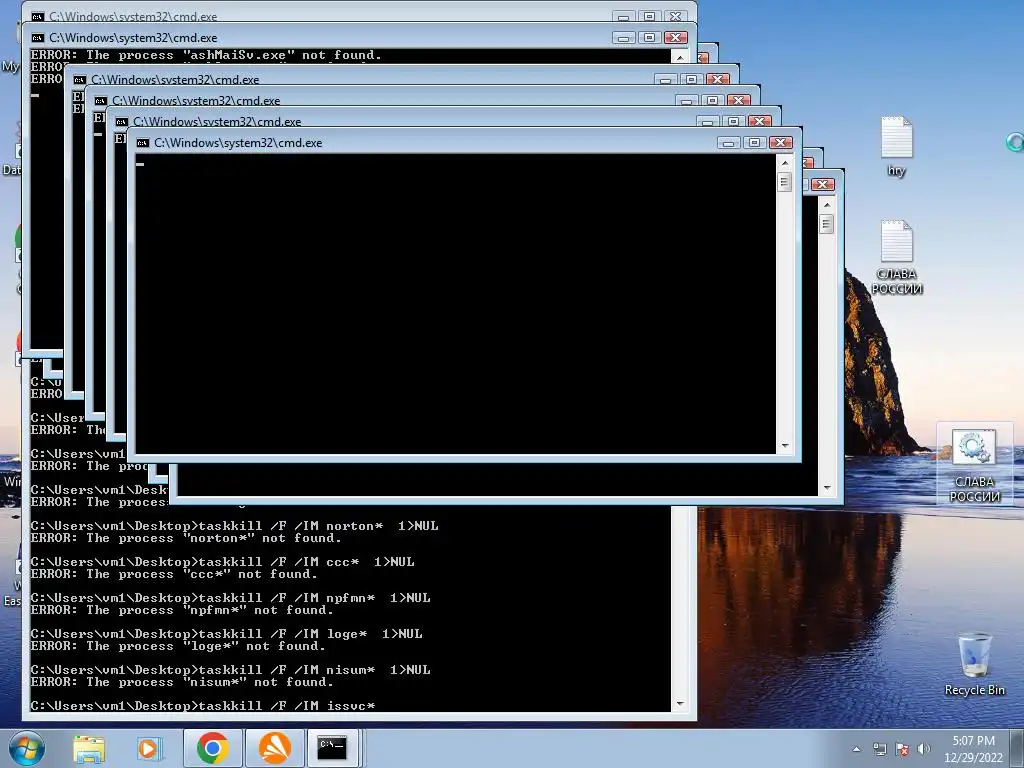The width and height of the screenshot is (1024, 768).
Task: Select the СЛАВА РОССИИ text document icon
Action: [x=897, y=257]
